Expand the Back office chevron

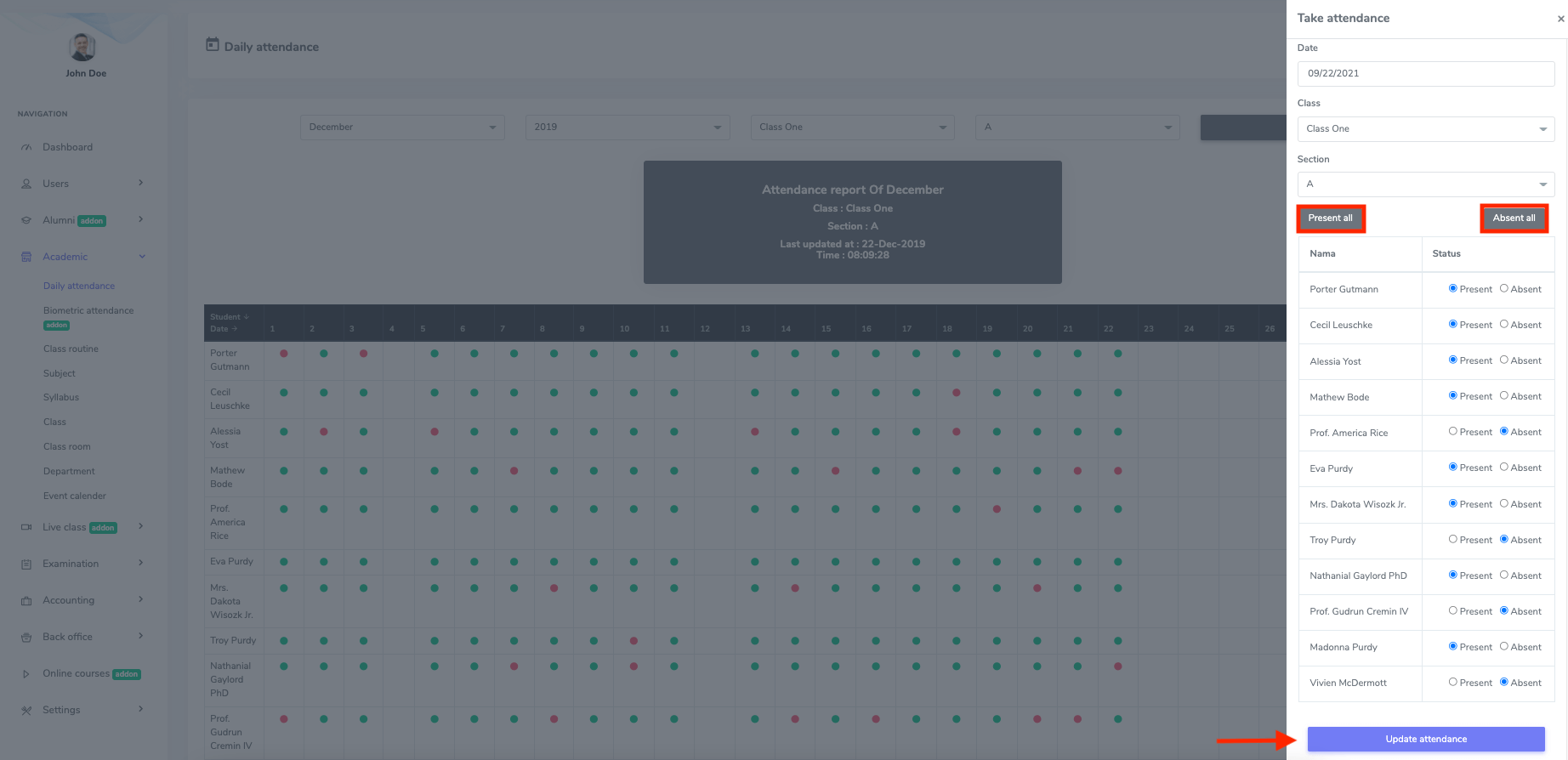tap(141, 636)
